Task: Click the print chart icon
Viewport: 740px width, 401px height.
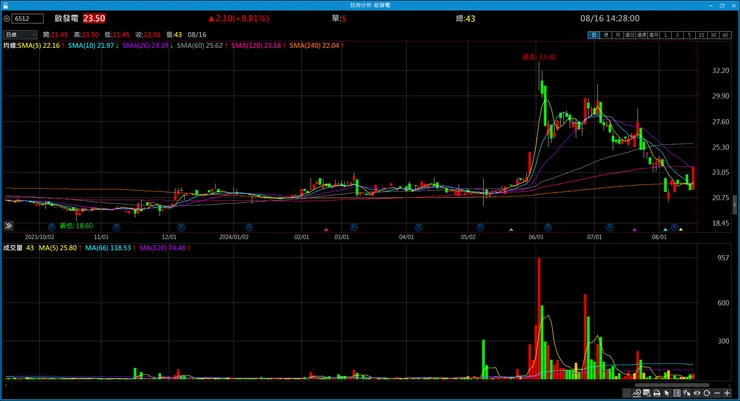Action: pos(656,393)
